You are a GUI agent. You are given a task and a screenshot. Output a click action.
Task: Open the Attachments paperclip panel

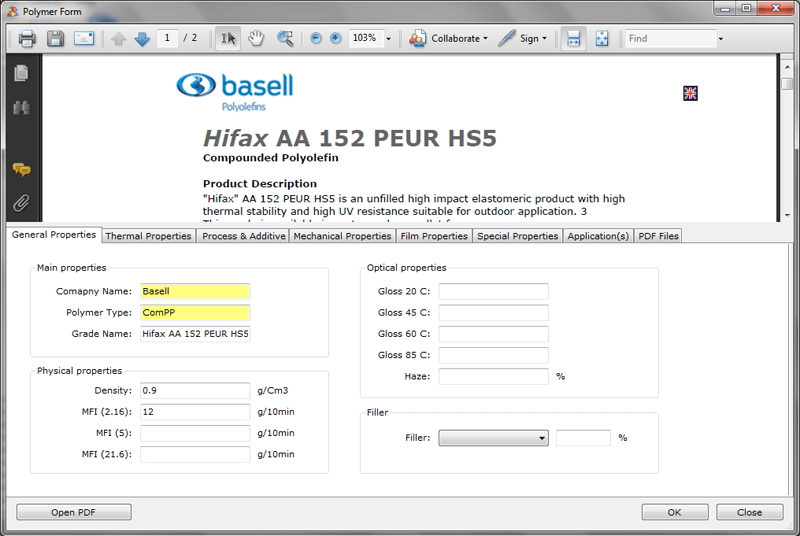click(21, 203)
